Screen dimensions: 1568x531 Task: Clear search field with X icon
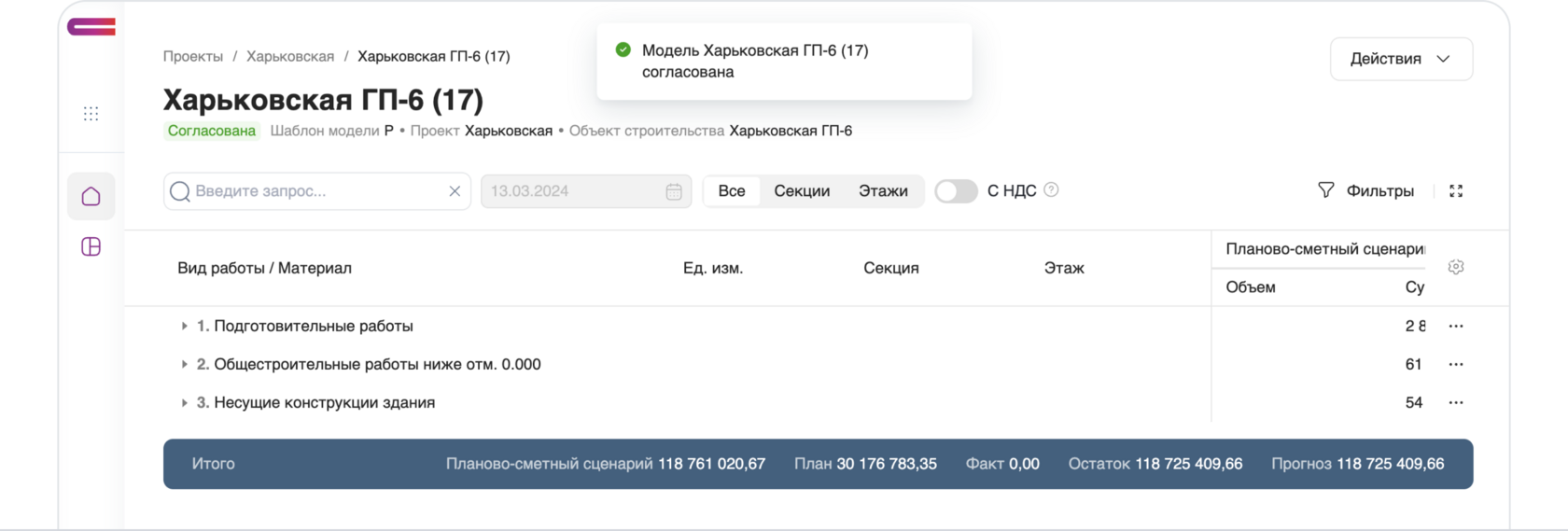[x=455, y=191]
